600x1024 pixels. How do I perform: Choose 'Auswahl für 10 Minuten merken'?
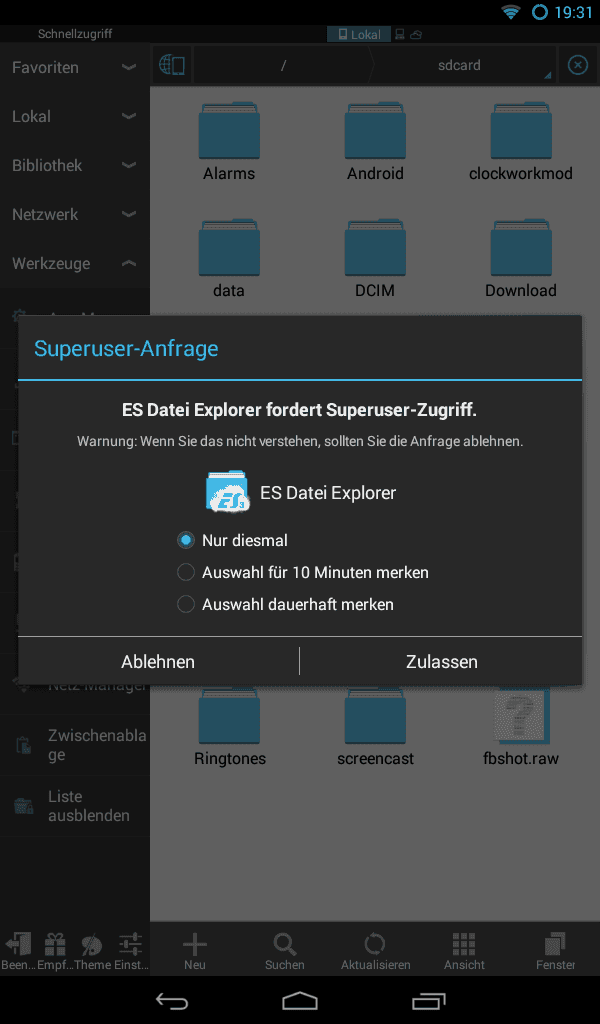[x=303, y=573]
